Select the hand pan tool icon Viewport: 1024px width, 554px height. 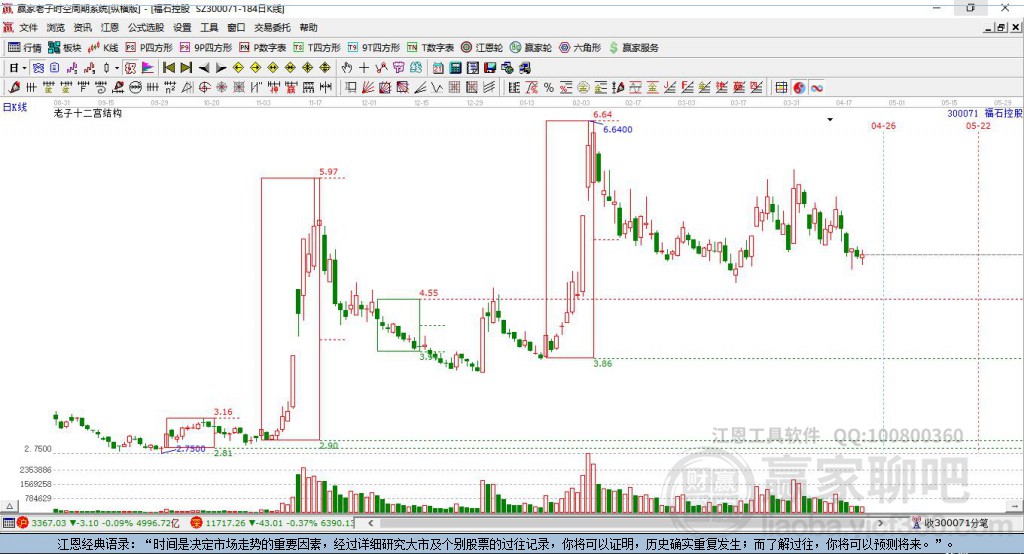point(346,67)
